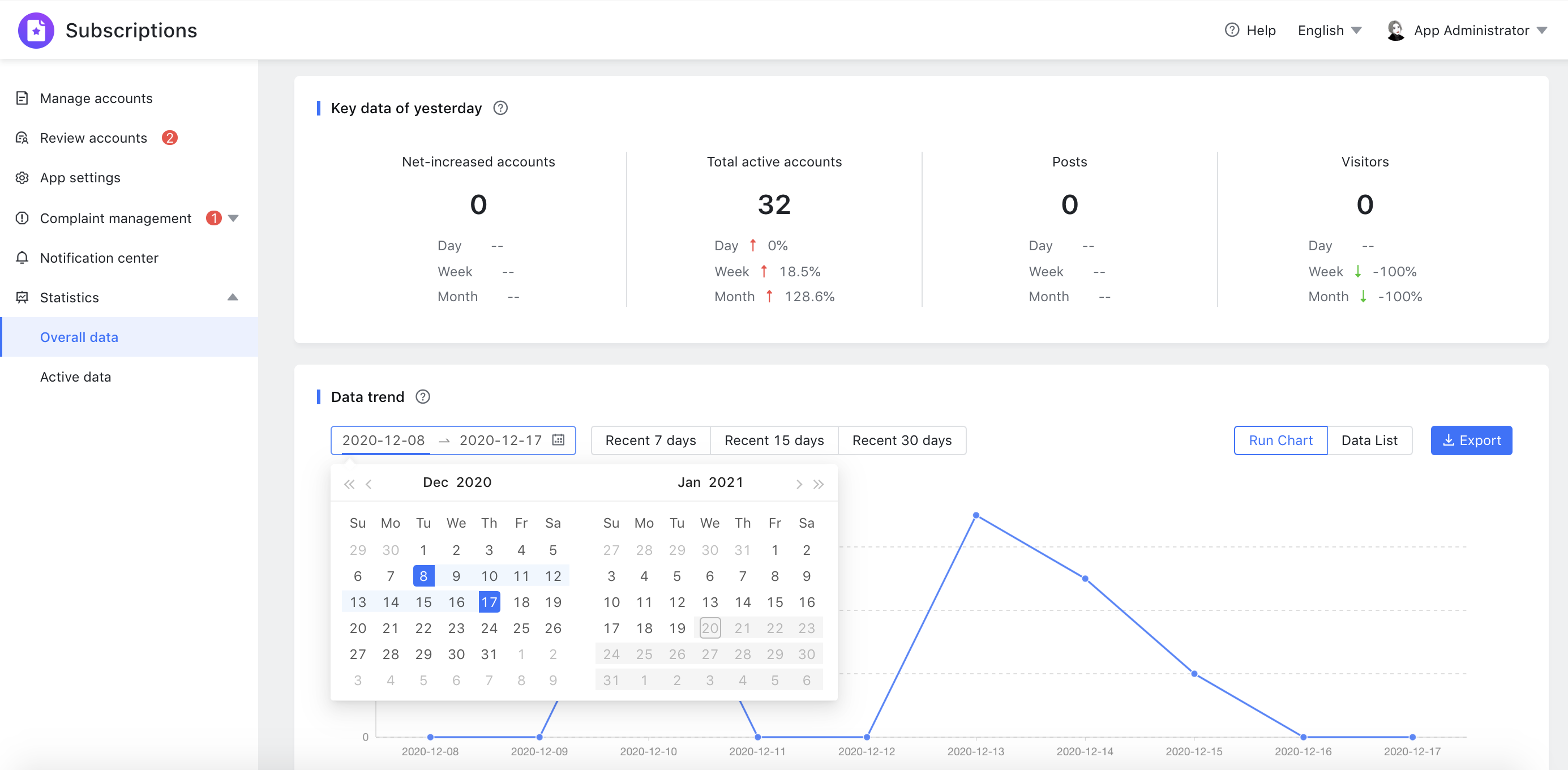Click the Notification center bell icon
Viewport: 1568px width, 770px height.
click(x=22, y=258)
